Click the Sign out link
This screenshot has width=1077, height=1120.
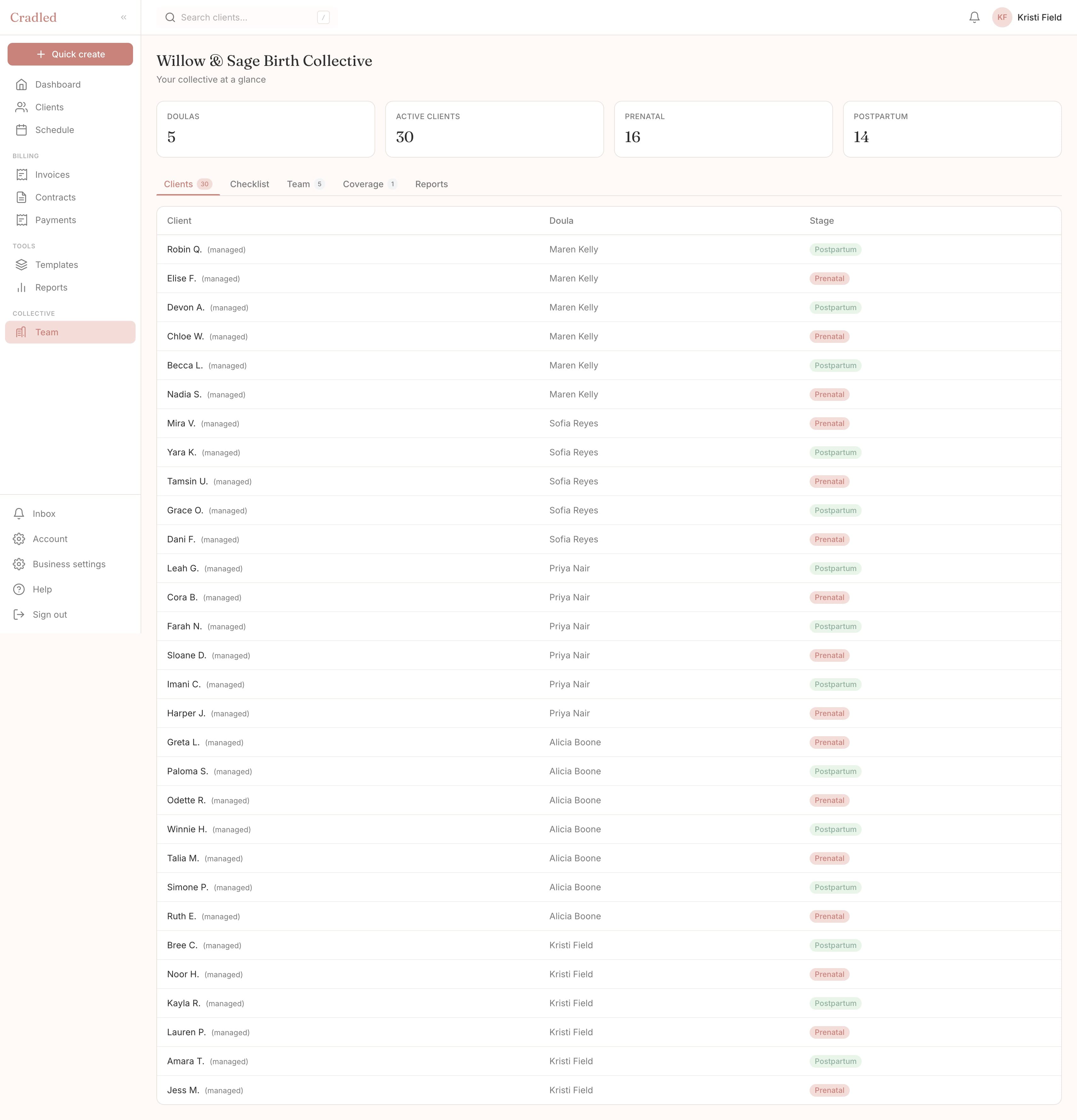click(70, 614)
